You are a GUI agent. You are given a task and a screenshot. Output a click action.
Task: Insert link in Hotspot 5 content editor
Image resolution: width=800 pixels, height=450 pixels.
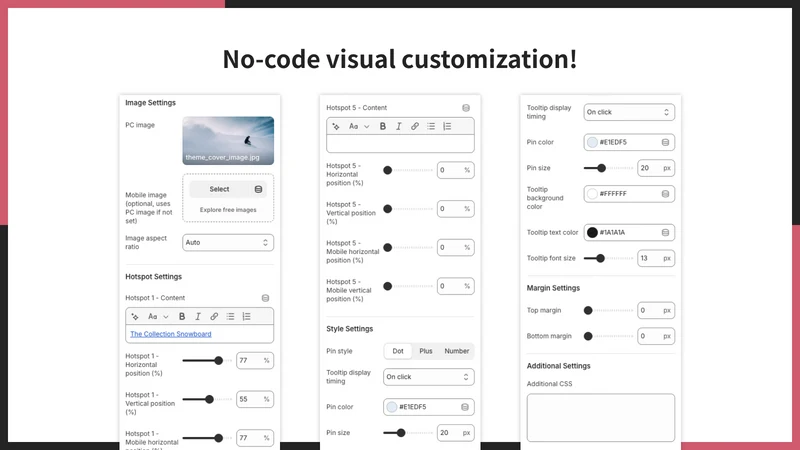pyautogui.click(x=415, y=127)
